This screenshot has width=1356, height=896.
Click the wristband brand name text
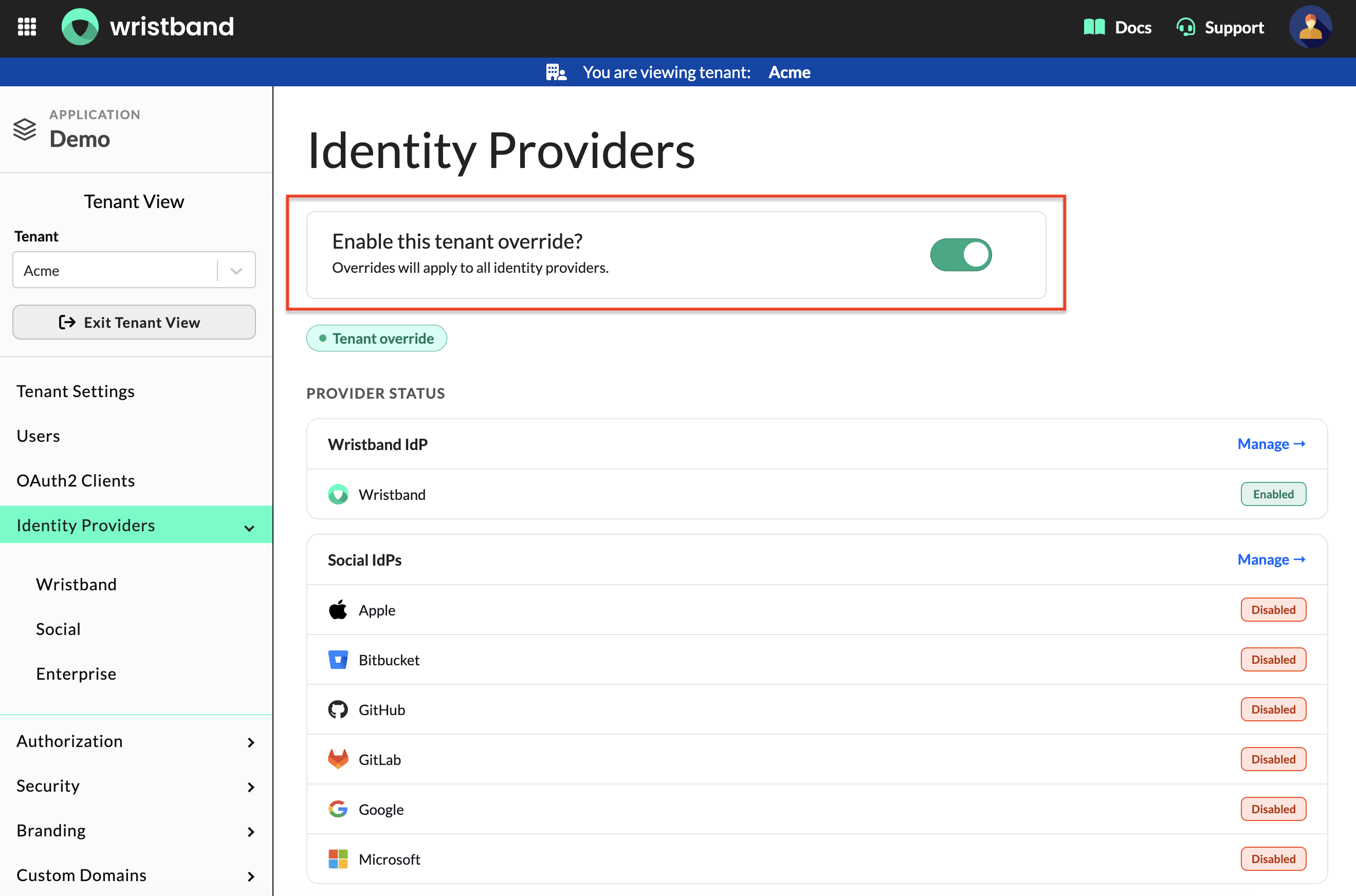pos(172,27)
